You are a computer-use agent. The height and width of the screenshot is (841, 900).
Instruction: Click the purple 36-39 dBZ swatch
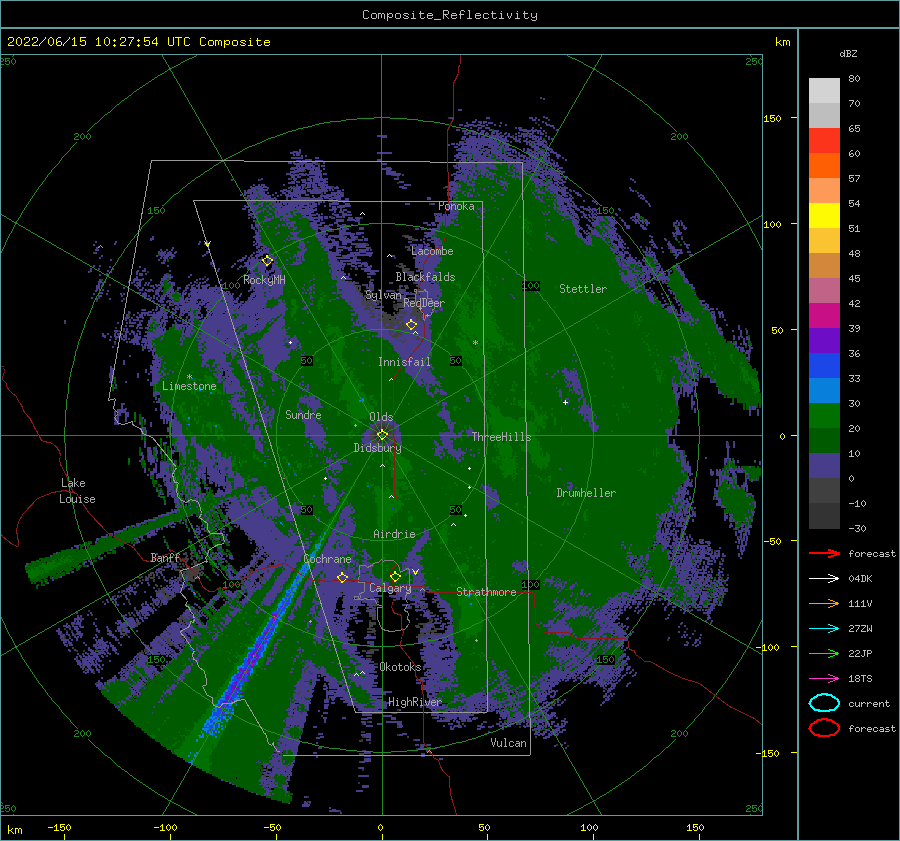[x=824, y=341]
